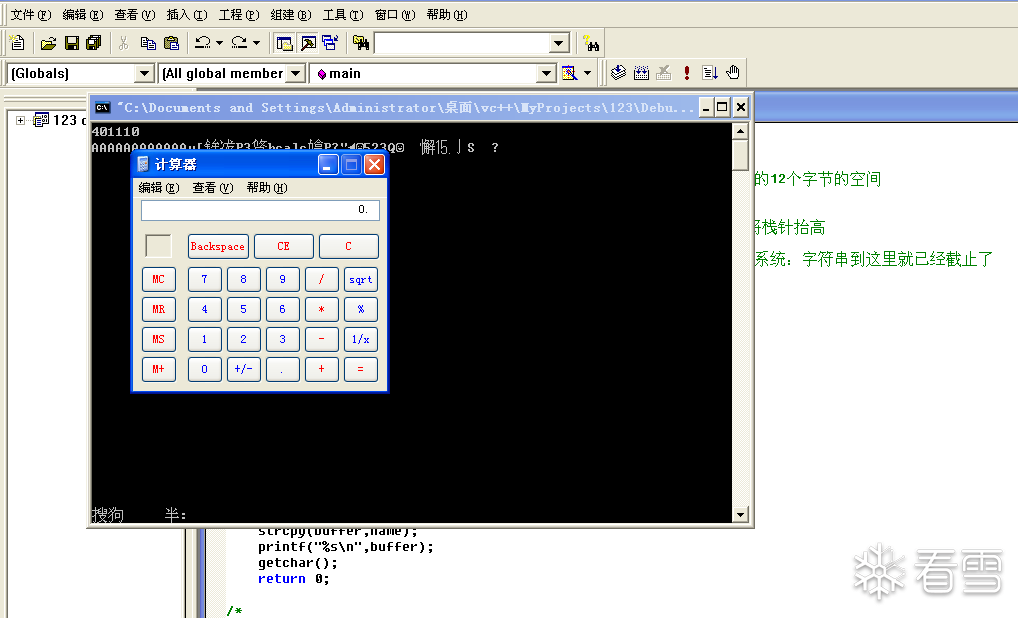Click the console scrollbar up arrow
Image resolution: width=1018 pixels, height=618 pixels.
click(x=740, y=132)
